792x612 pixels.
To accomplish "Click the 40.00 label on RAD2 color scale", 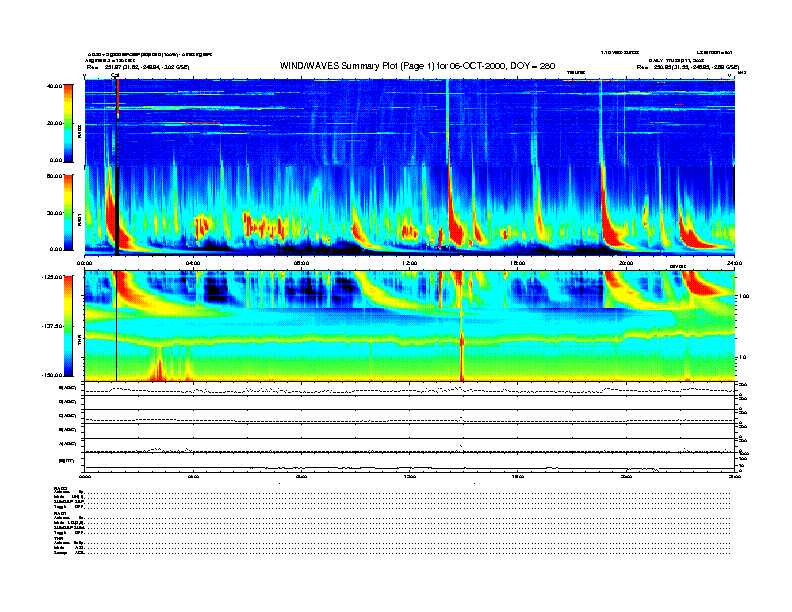I will pos(54,86).
